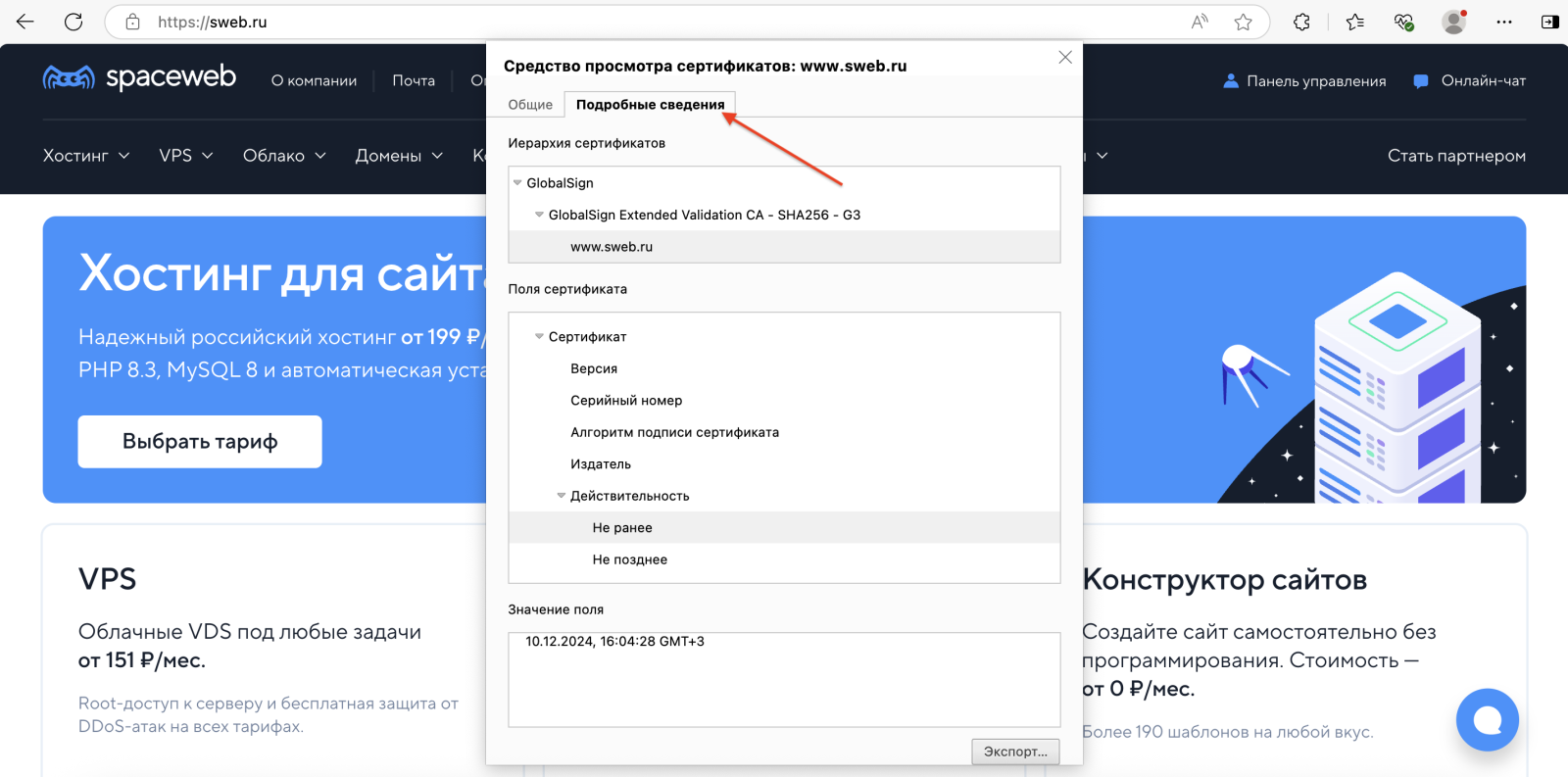Add page to favorites star icon

[x=1243, y=22]
